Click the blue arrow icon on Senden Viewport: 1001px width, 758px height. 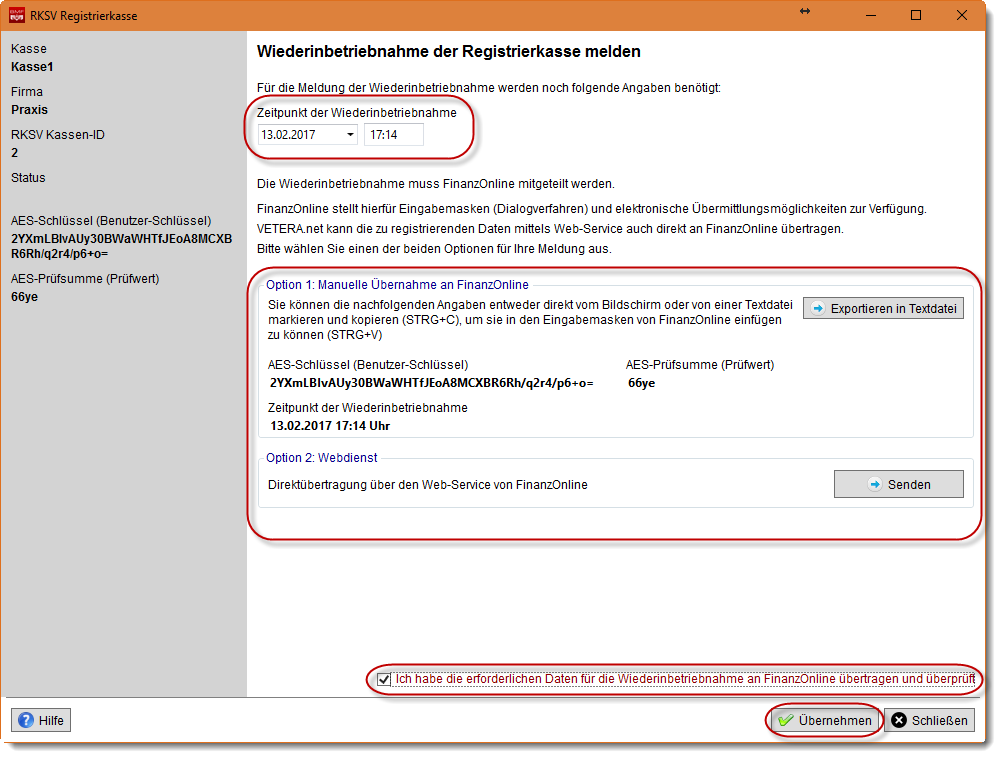click(873, 484)
